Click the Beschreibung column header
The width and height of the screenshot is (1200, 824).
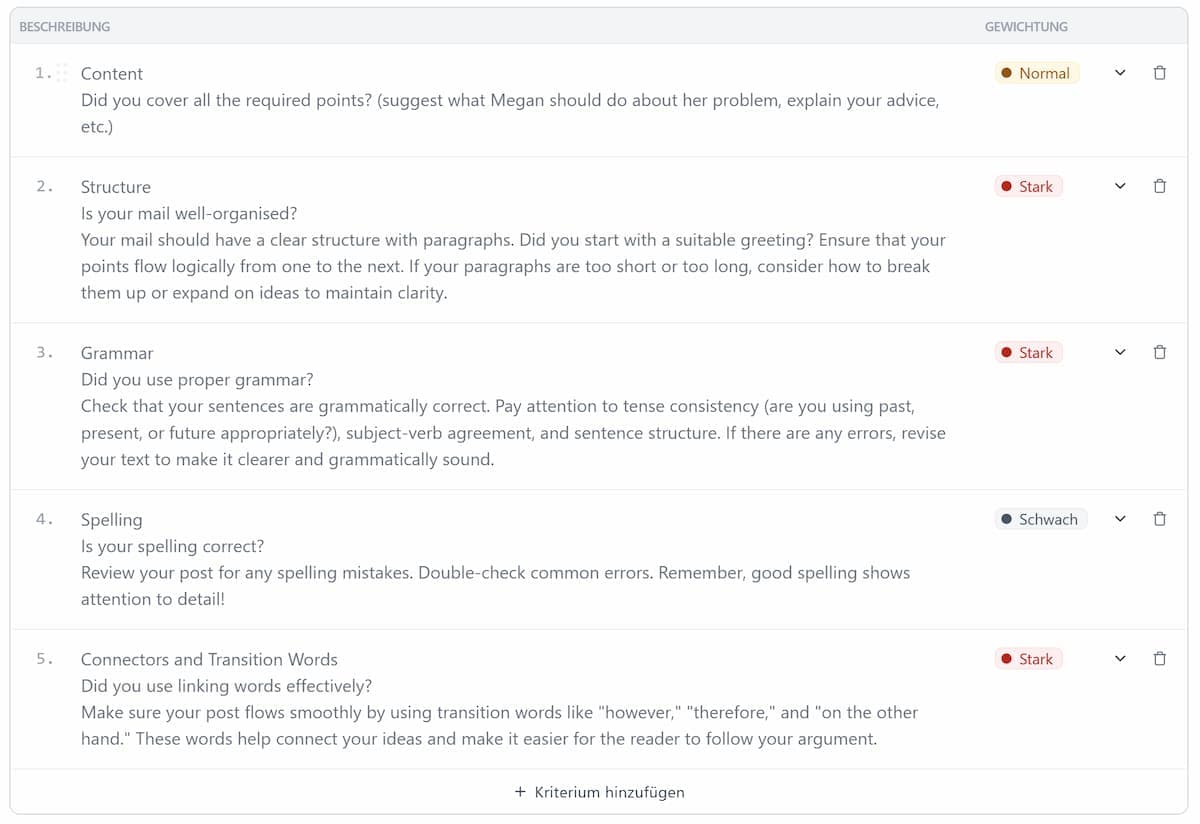(x=65, y=27)
